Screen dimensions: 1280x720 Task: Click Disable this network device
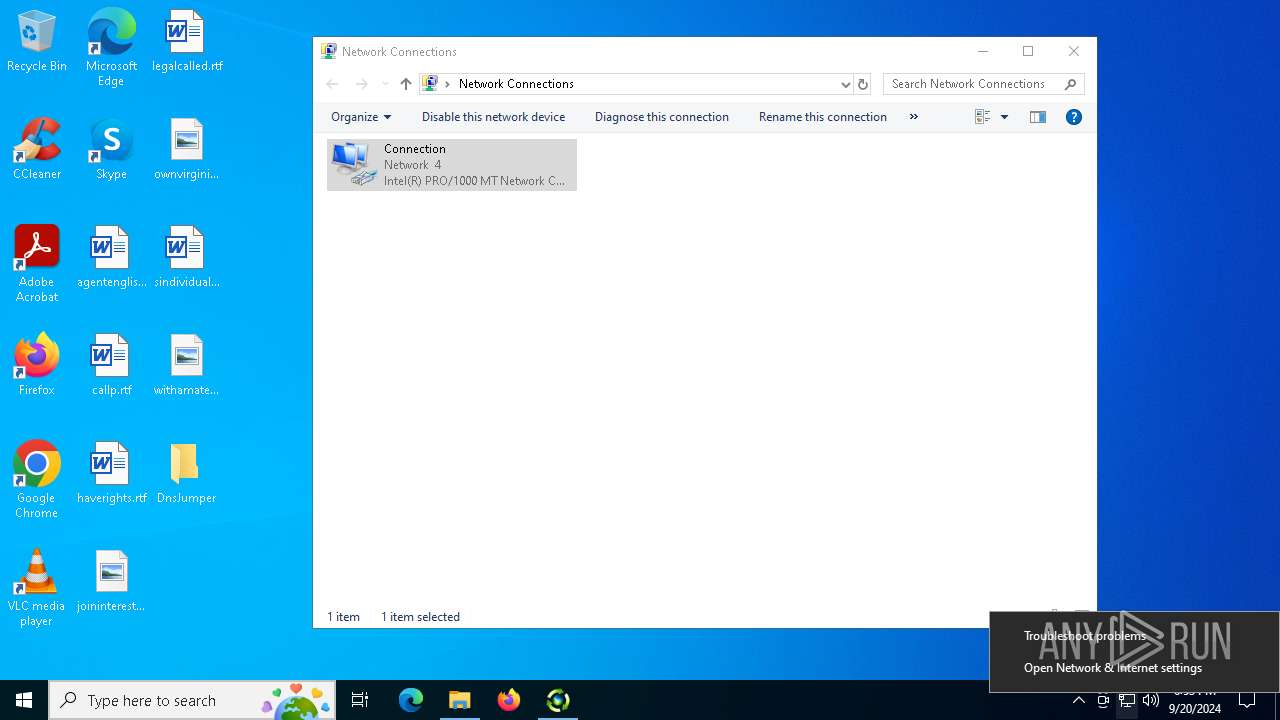493,117
